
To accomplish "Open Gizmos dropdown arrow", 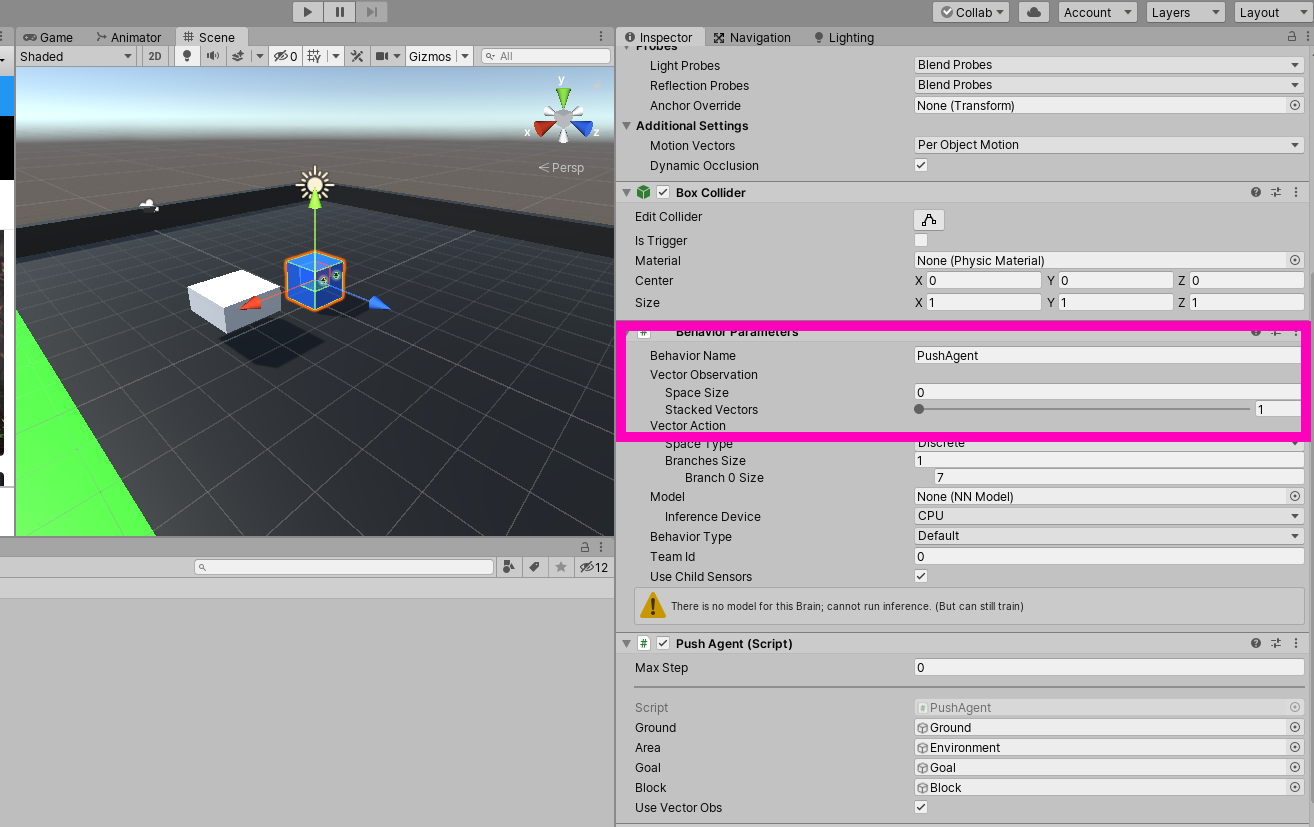I will [465, 56].
